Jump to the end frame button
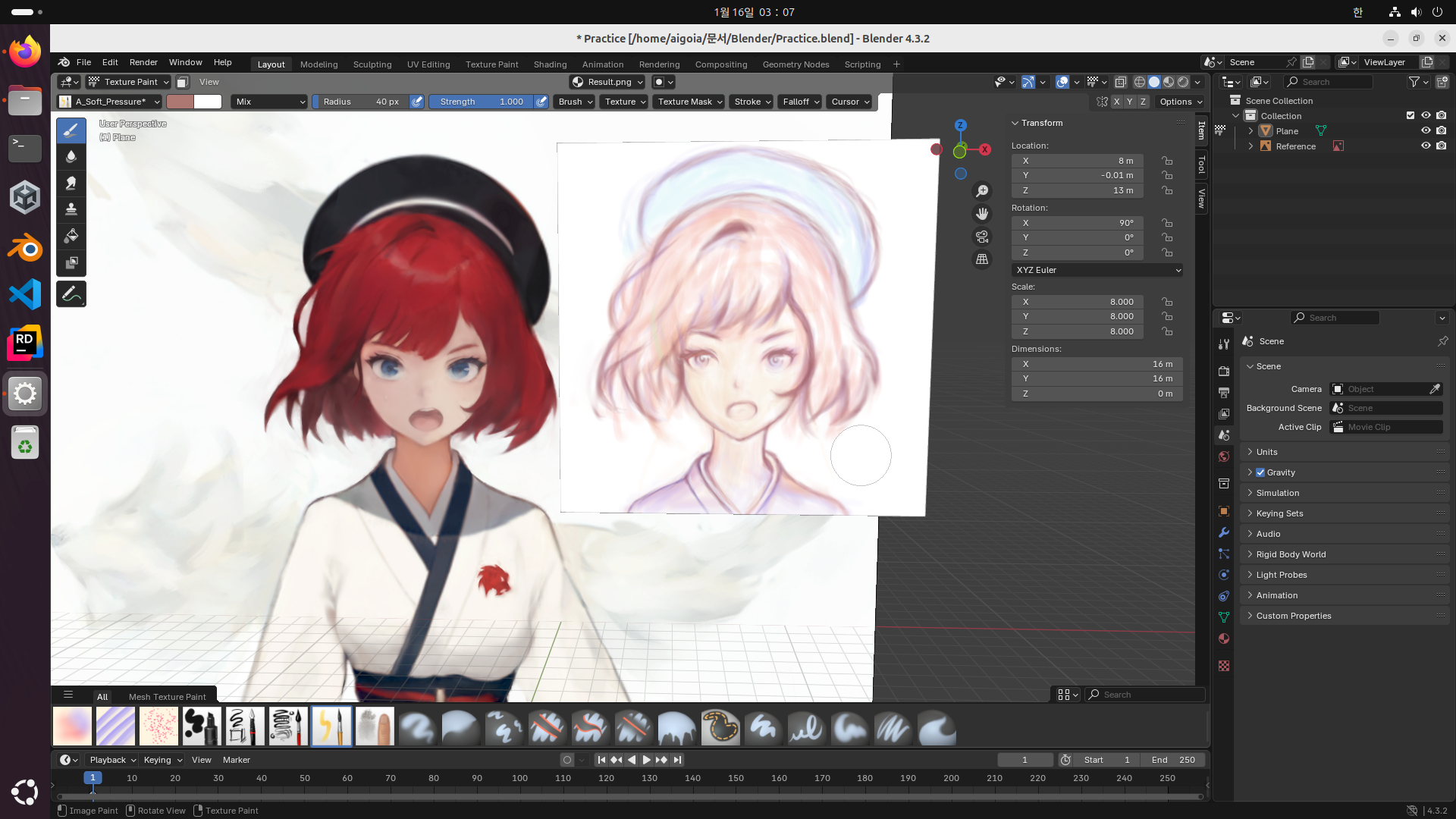The width and height of the screenshot is (1456, 819). [x=677, y=760]
